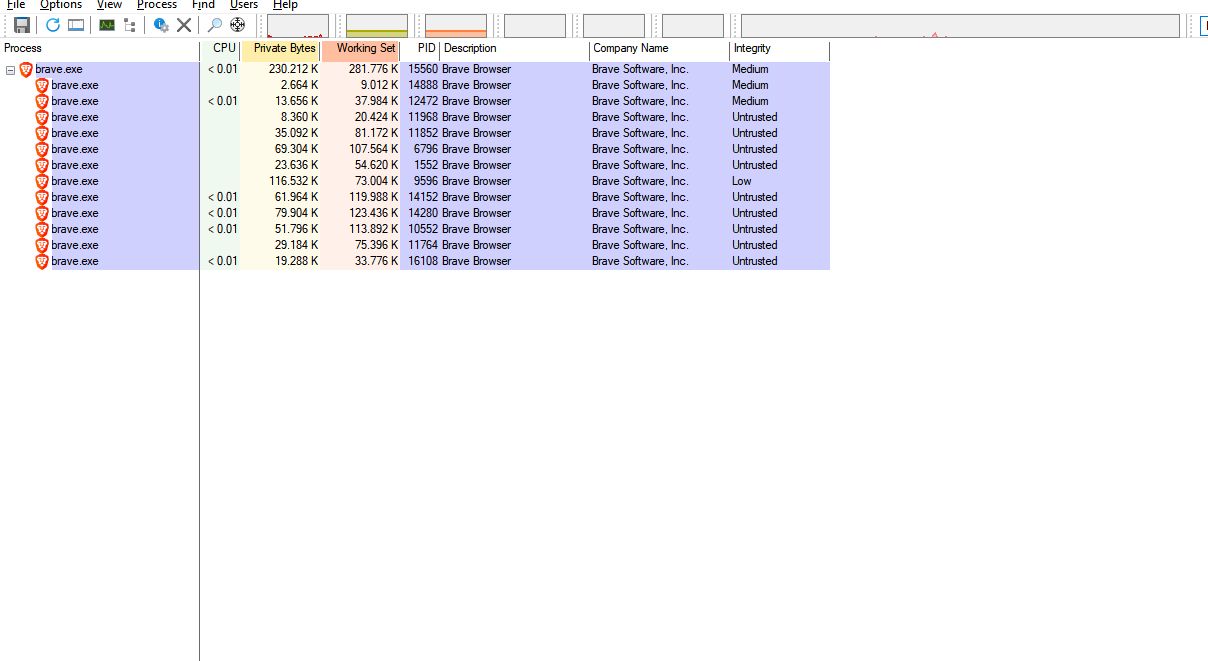This screenshot has height=661, width=1208.
Task: Click Brave icon of process PID 9596
Action: (x=42, y=181)
